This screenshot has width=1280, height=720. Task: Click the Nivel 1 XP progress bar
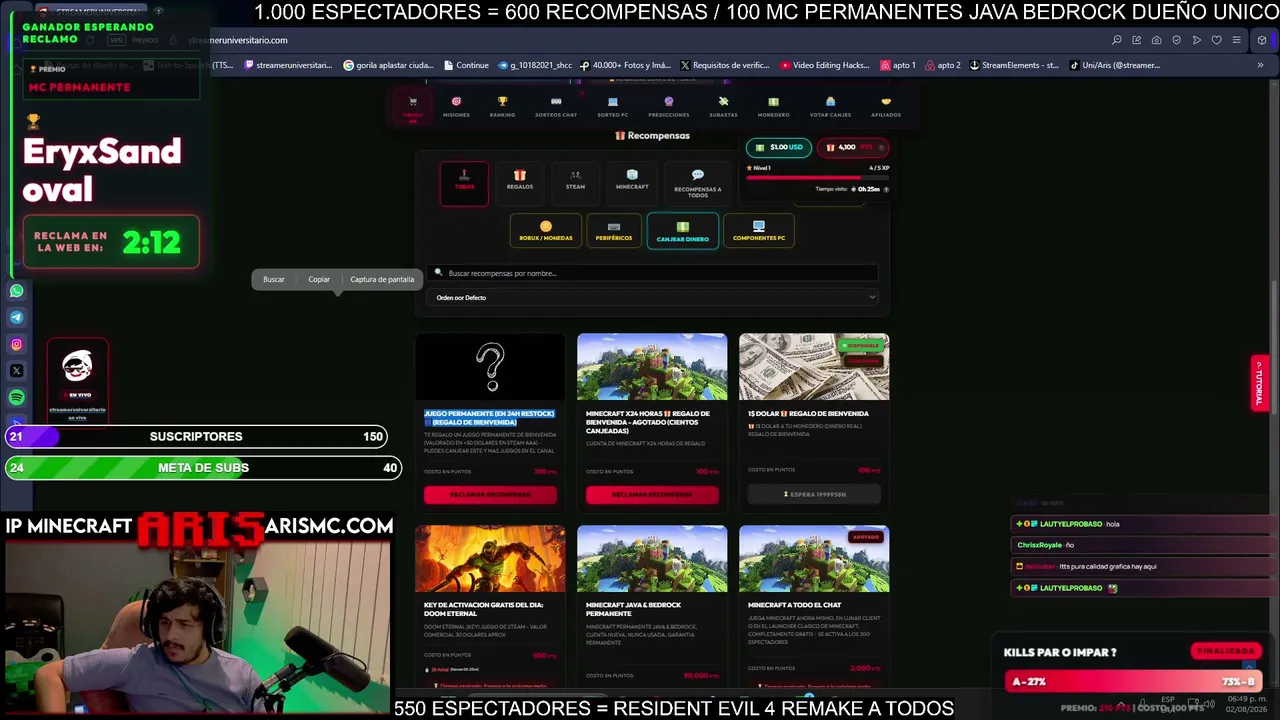[x=817, y=177]
